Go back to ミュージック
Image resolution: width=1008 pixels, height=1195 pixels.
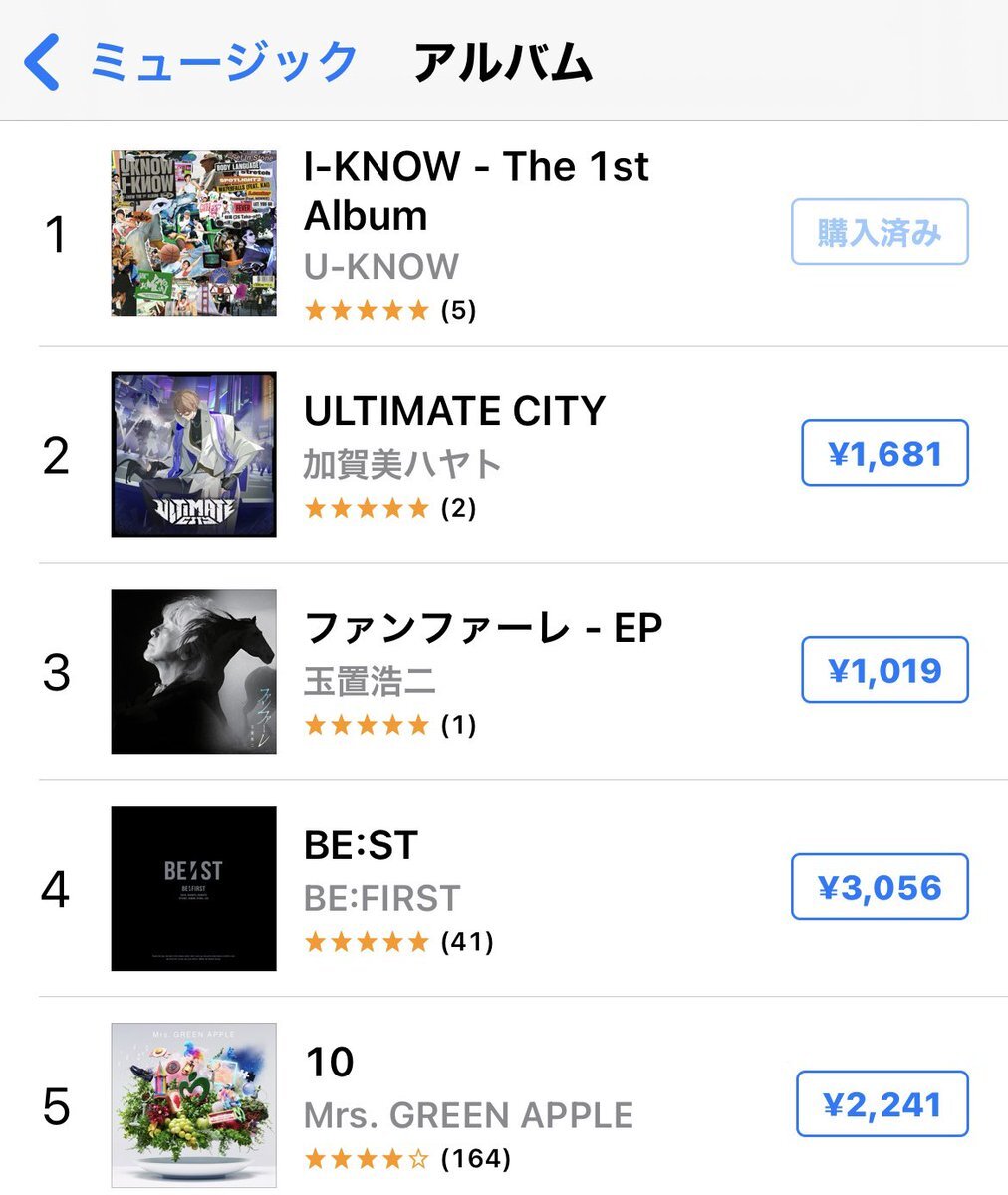[x=223, y=62]
